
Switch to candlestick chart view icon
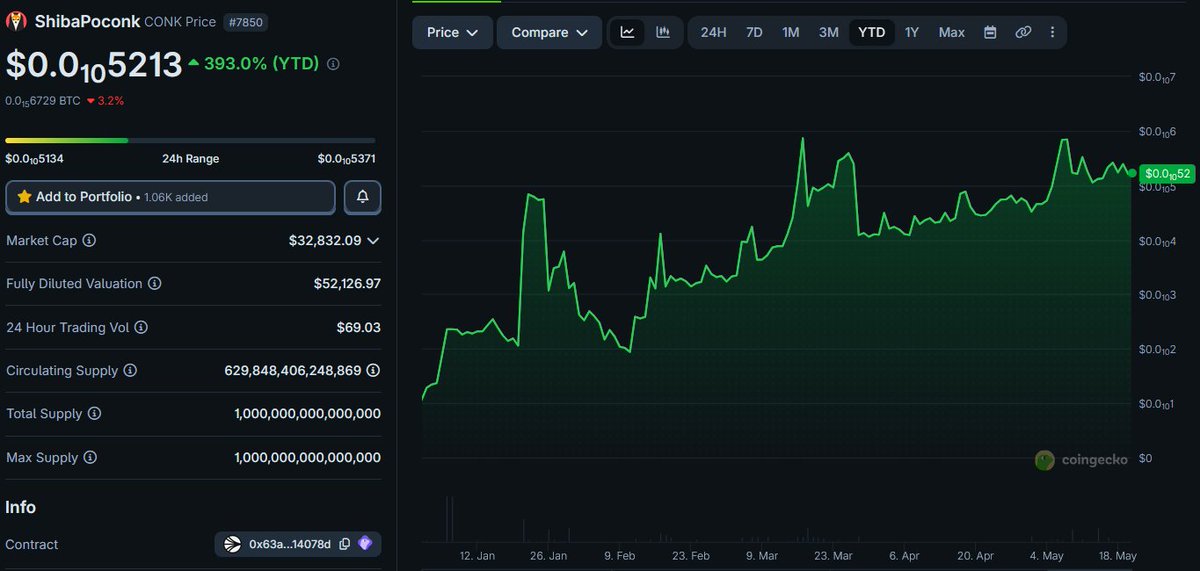pyautogui.click(x=663, y=32)
